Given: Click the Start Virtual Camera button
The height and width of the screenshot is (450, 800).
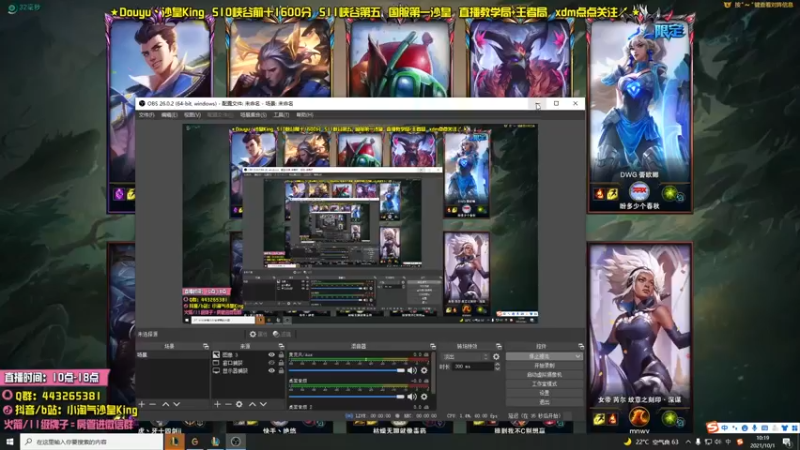Looking at the screenshot, I should [544, 374].
